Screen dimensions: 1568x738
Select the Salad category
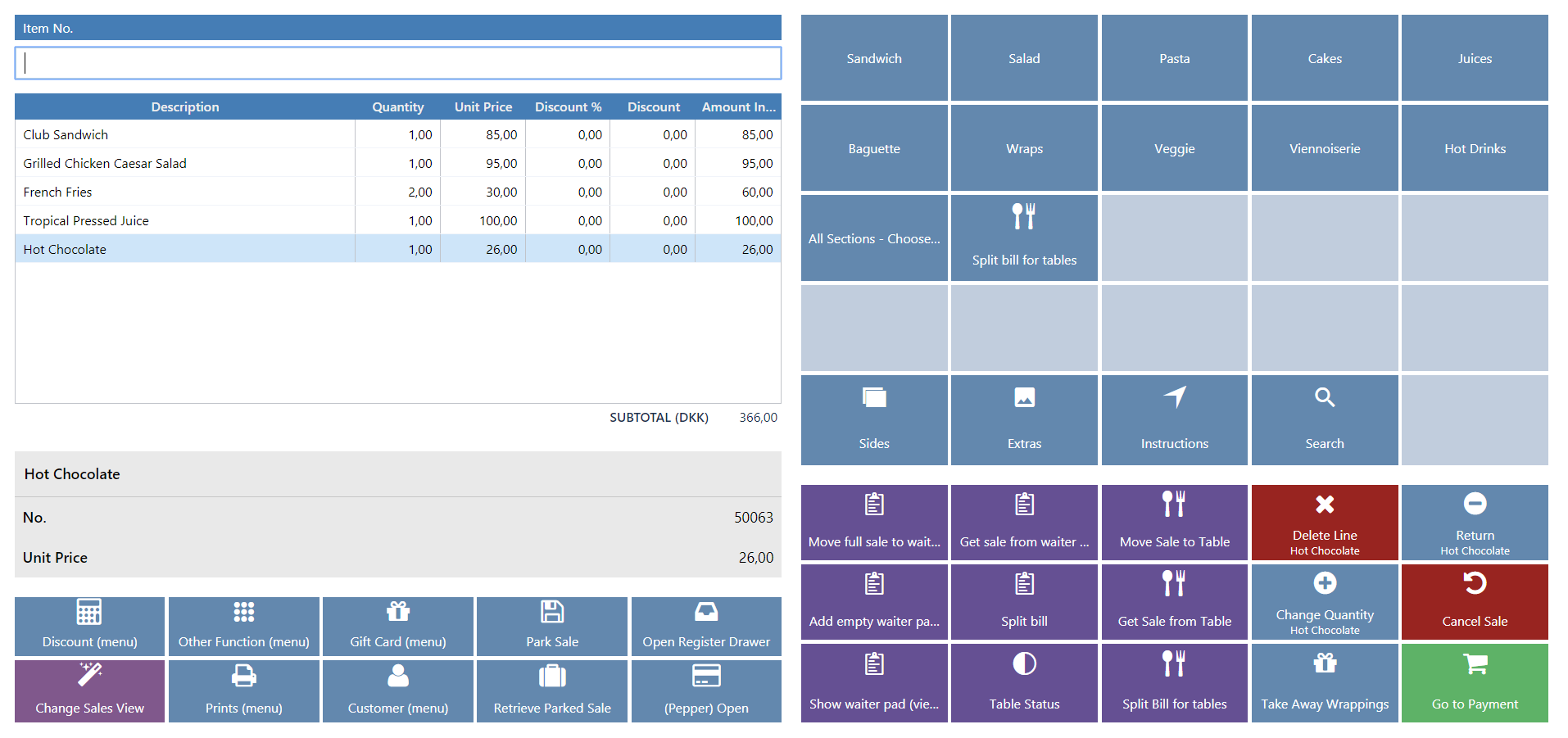[x=1024, y=58]
